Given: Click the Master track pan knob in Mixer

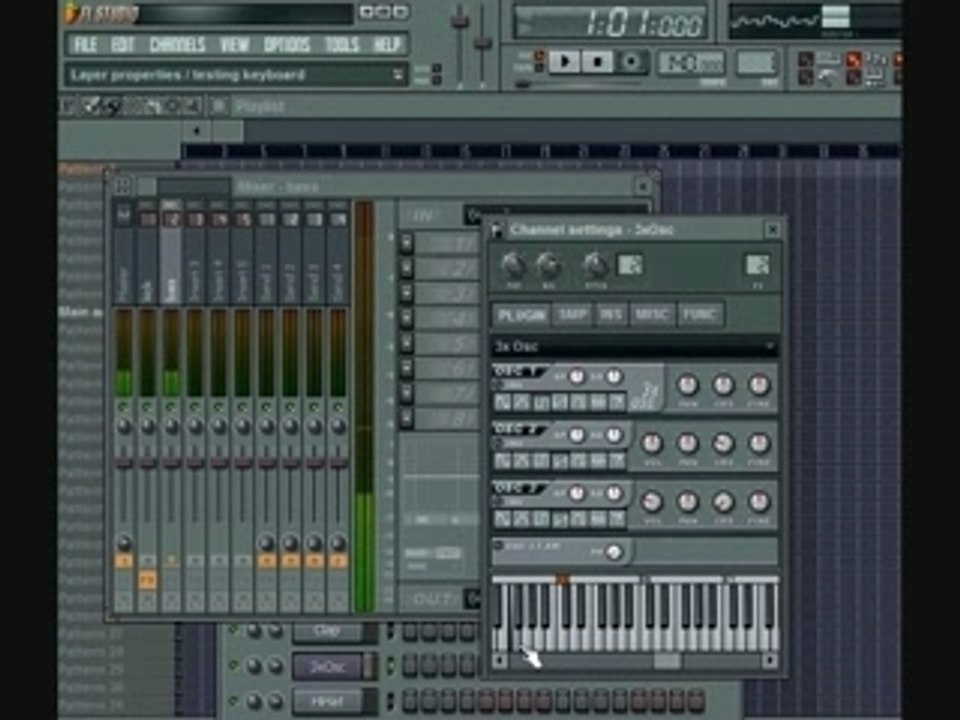Looking at the screenshot, I should (x=124, y=427).
